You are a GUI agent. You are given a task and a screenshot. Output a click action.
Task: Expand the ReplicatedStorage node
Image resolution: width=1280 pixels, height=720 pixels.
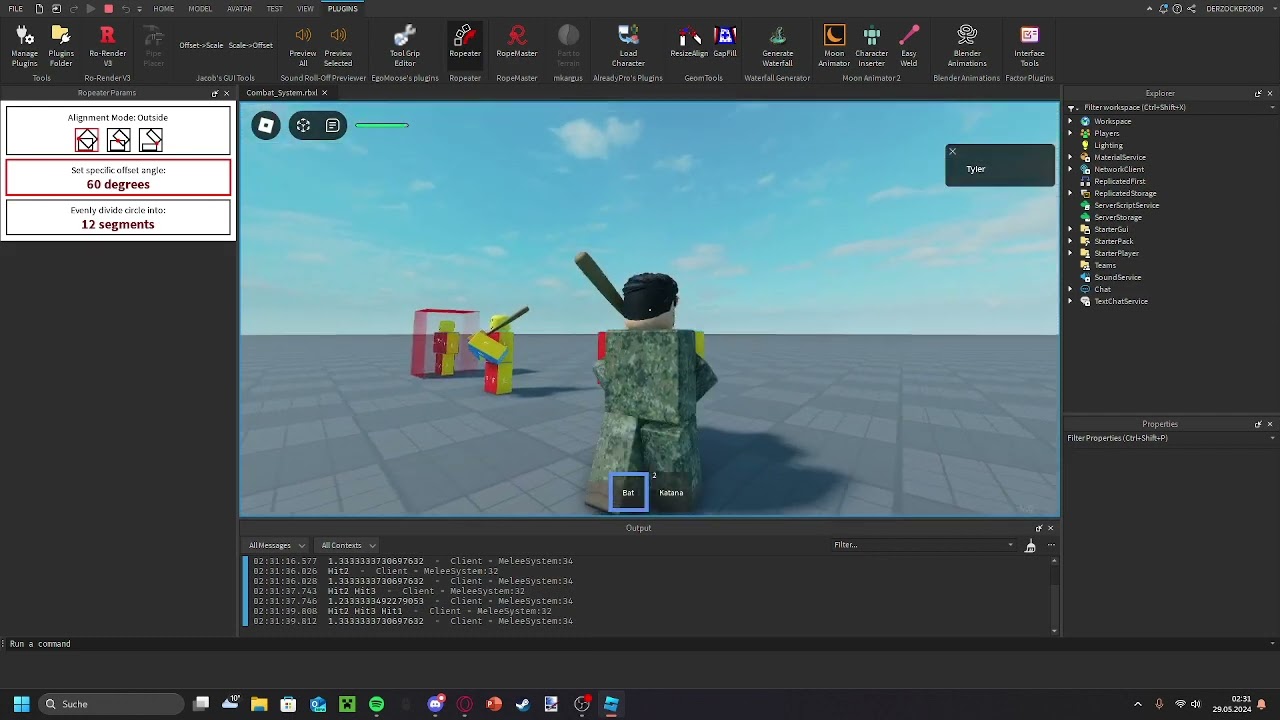1070,193
